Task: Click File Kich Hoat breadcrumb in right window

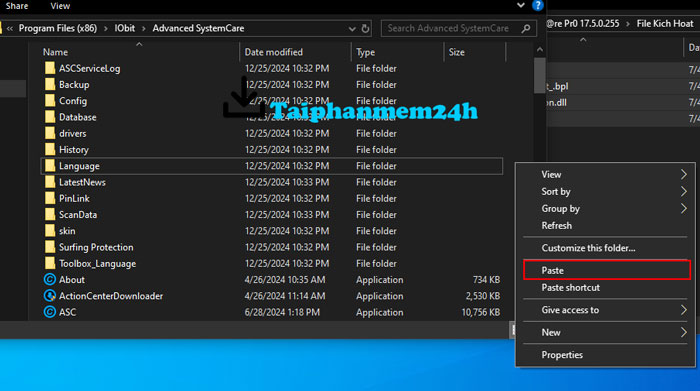Action: pos(665,24)
